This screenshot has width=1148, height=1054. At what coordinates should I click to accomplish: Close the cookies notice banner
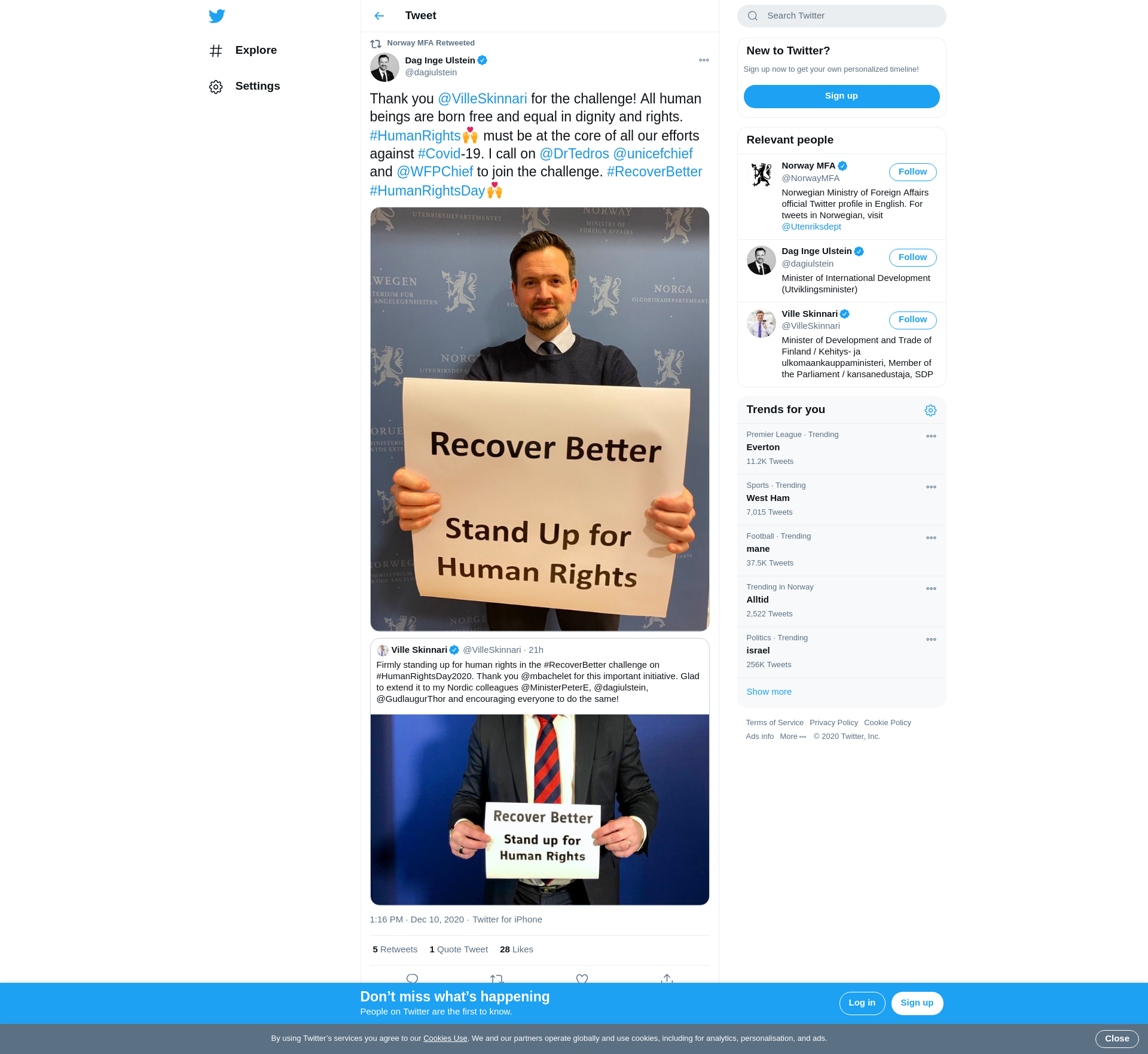(1116, 1039)
